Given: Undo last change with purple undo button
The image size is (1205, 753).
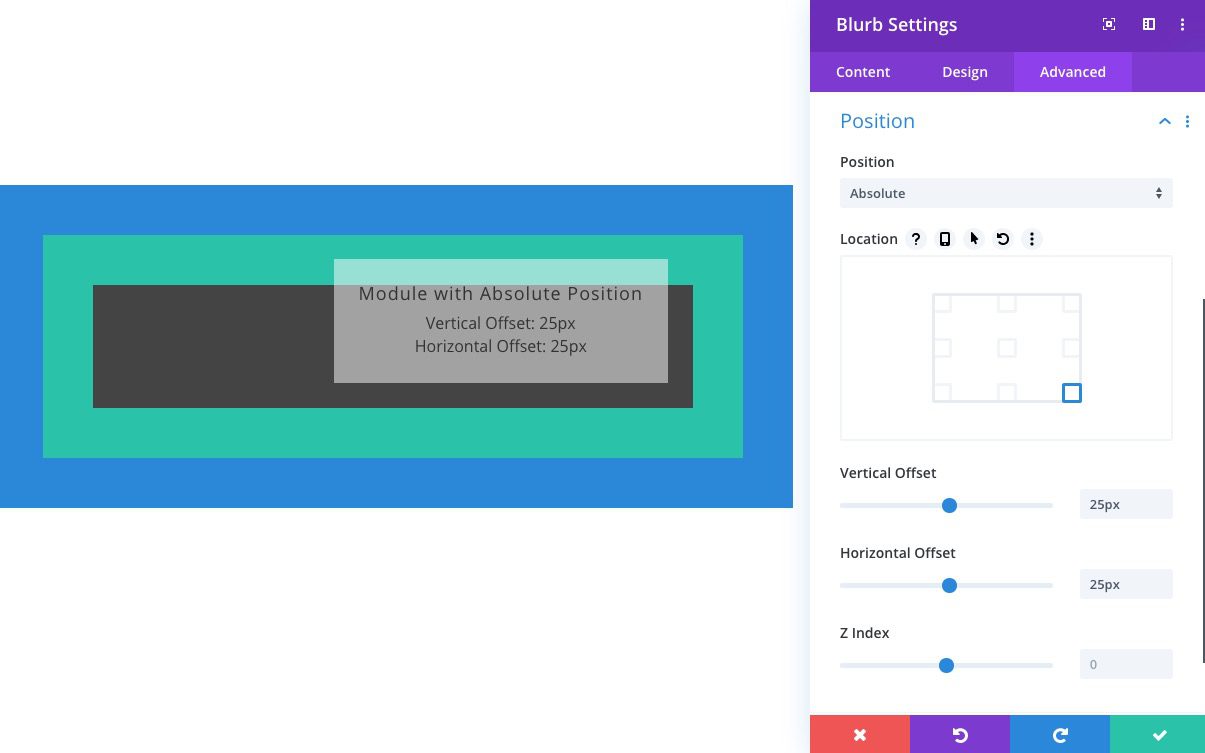Looking at the screenshot, I should (x=959, y=735).
